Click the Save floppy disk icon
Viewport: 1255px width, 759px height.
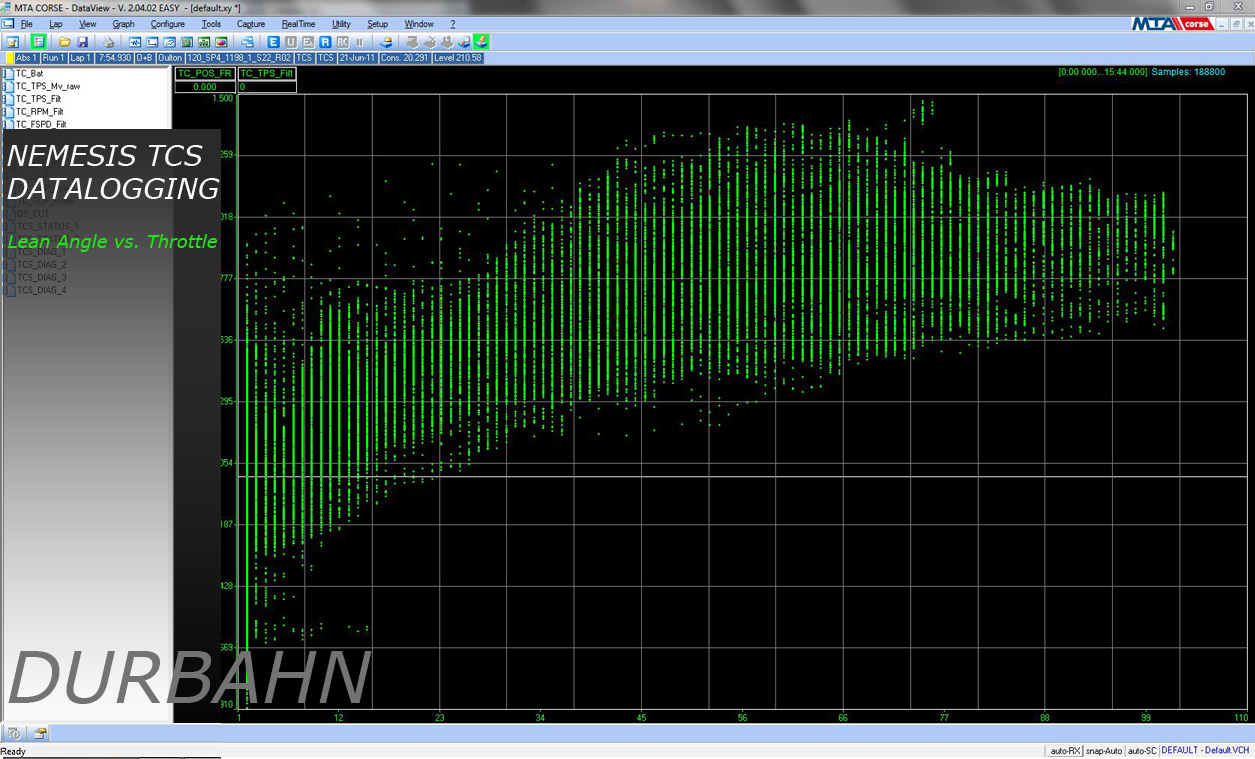82,42
